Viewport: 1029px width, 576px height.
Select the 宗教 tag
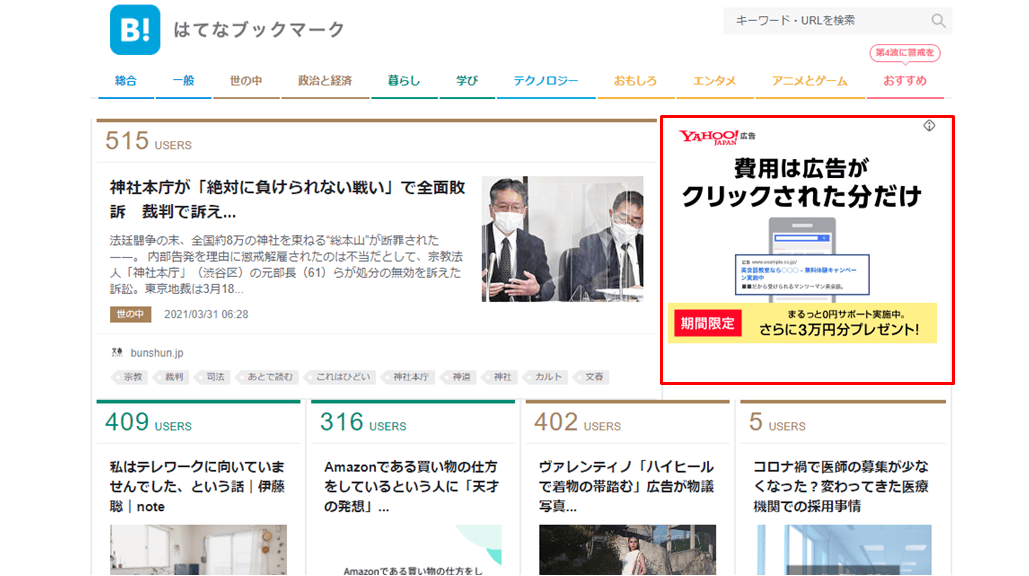coord(130,377)
